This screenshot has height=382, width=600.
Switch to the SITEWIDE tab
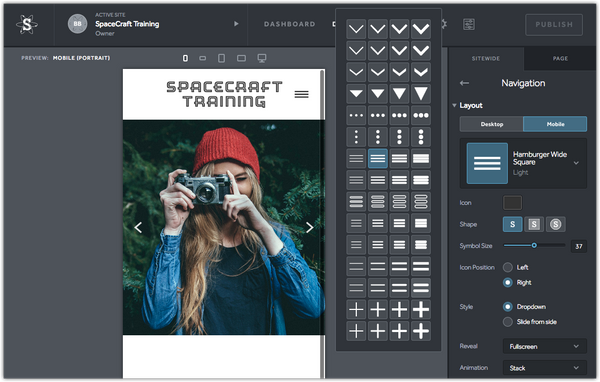486,59
